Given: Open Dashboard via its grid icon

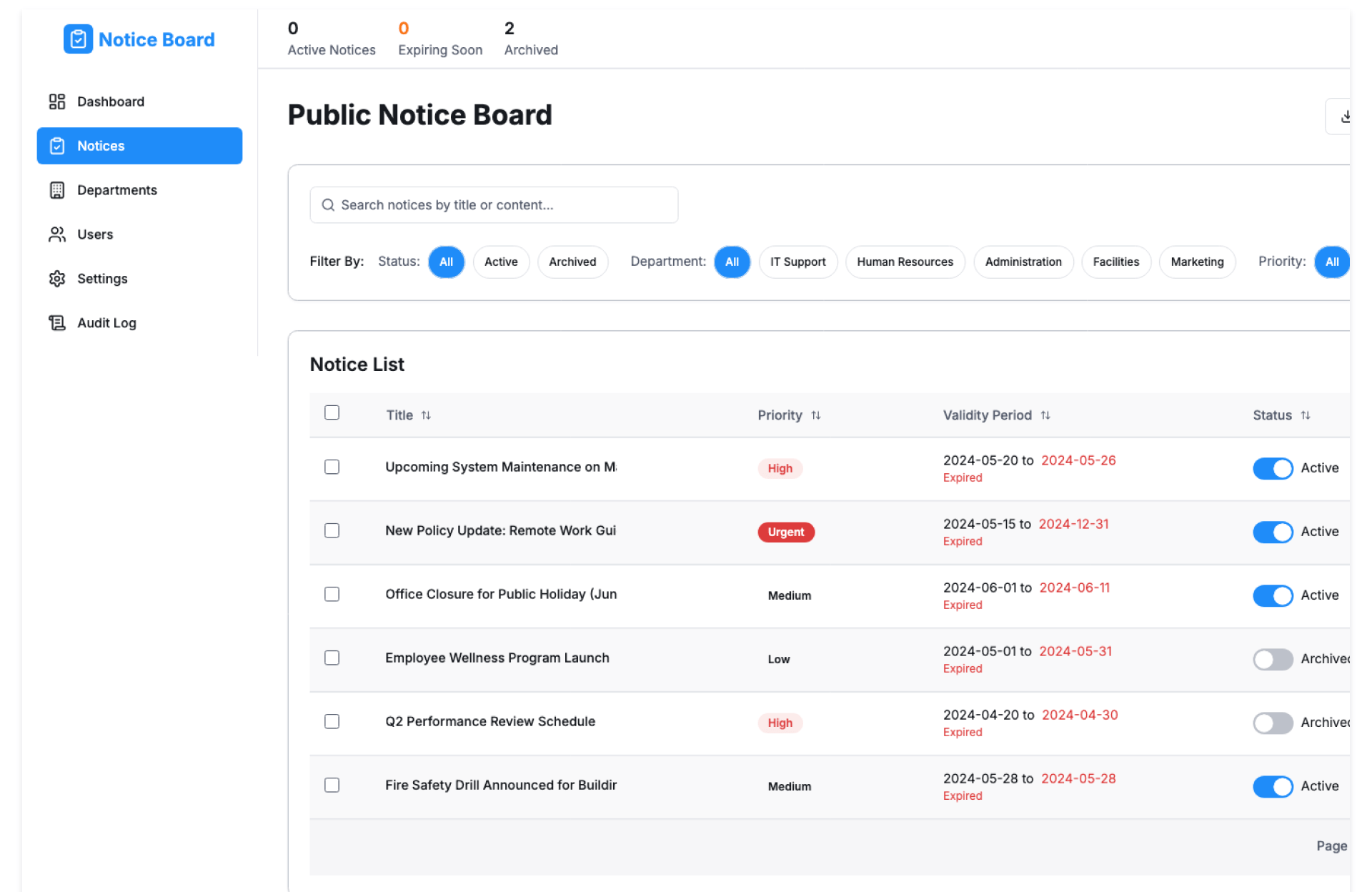Looking at the screenshot, I should 57,101.
